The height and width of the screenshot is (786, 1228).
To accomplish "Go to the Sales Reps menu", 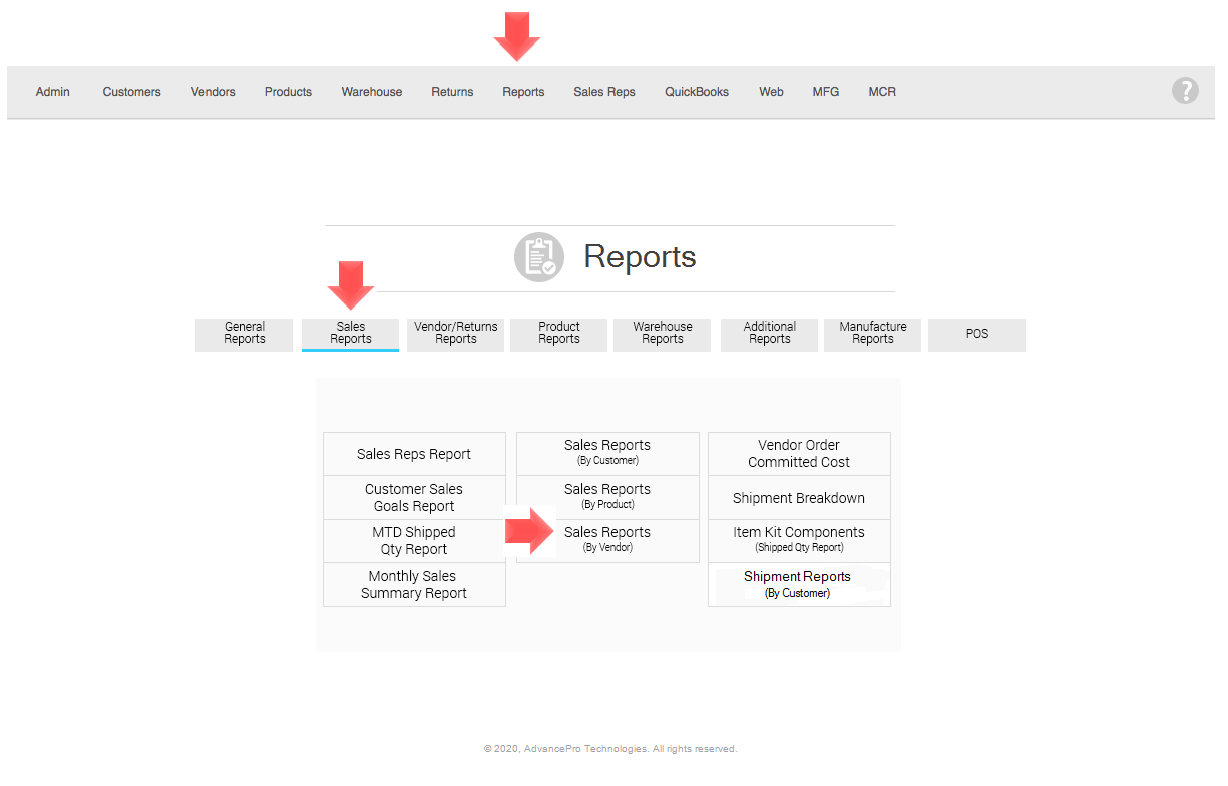I will (604, 92).
